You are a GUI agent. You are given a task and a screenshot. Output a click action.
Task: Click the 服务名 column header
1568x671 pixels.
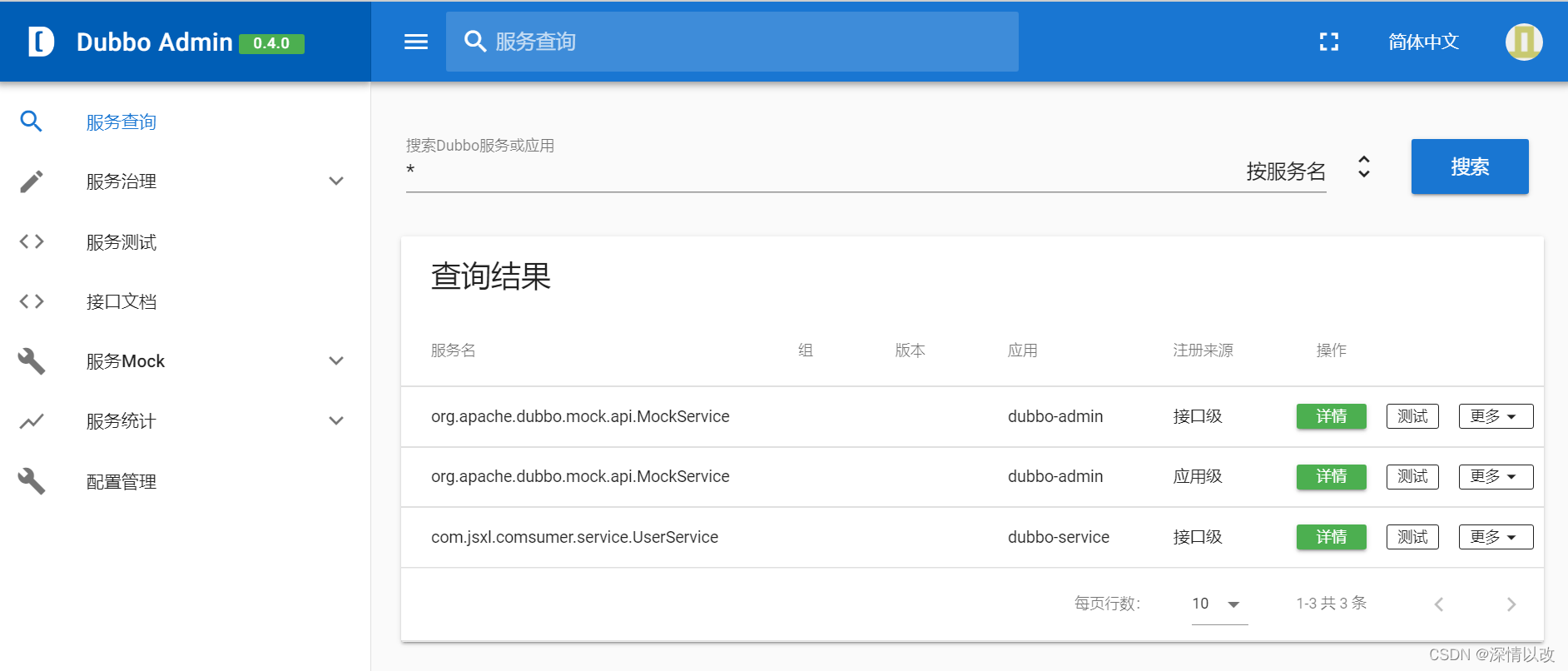click(x=453, y=350)
